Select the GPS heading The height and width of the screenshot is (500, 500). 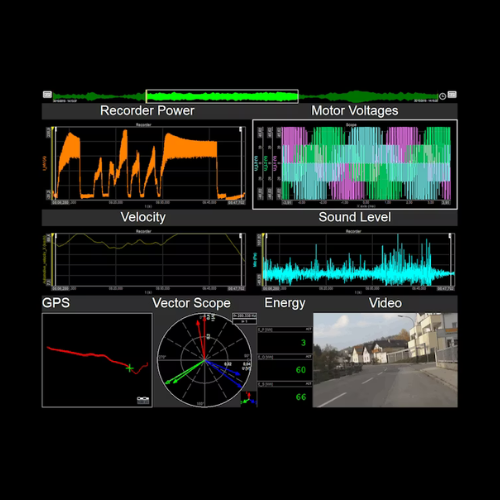(x=56, y=303)
